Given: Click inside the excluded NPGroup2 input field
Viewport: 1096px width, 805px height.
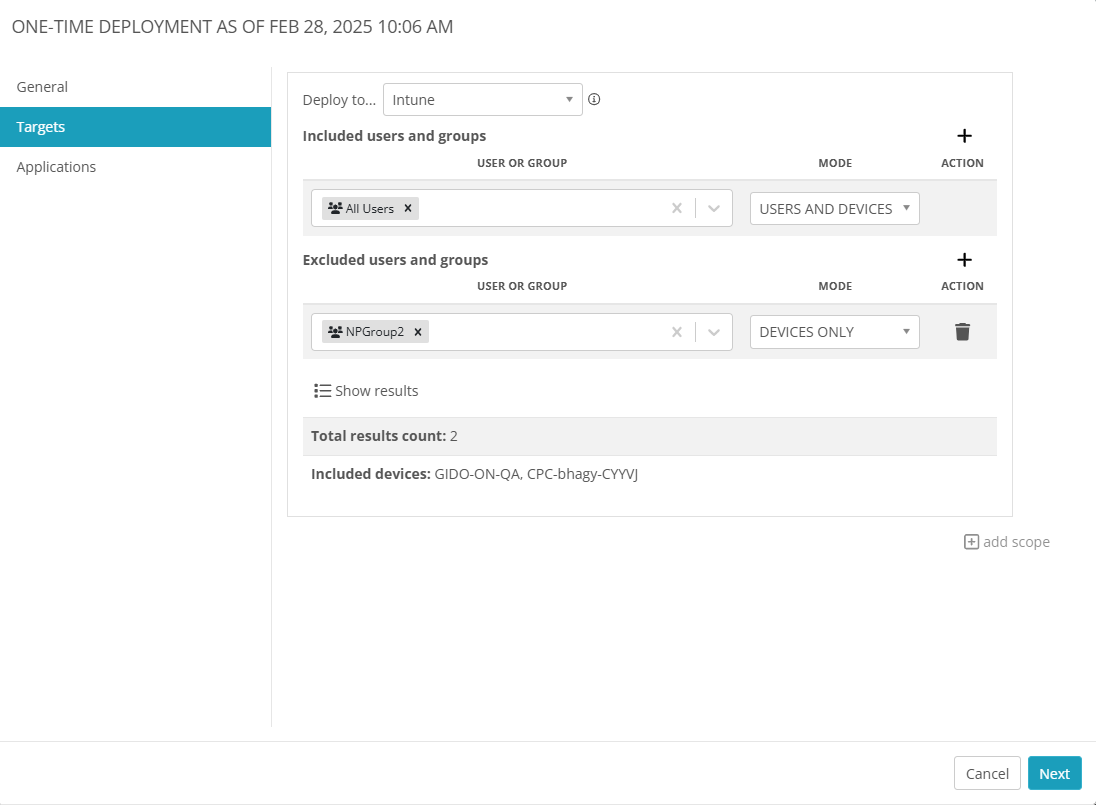Looking at the screenshot, I should click(x=545, y=332).
